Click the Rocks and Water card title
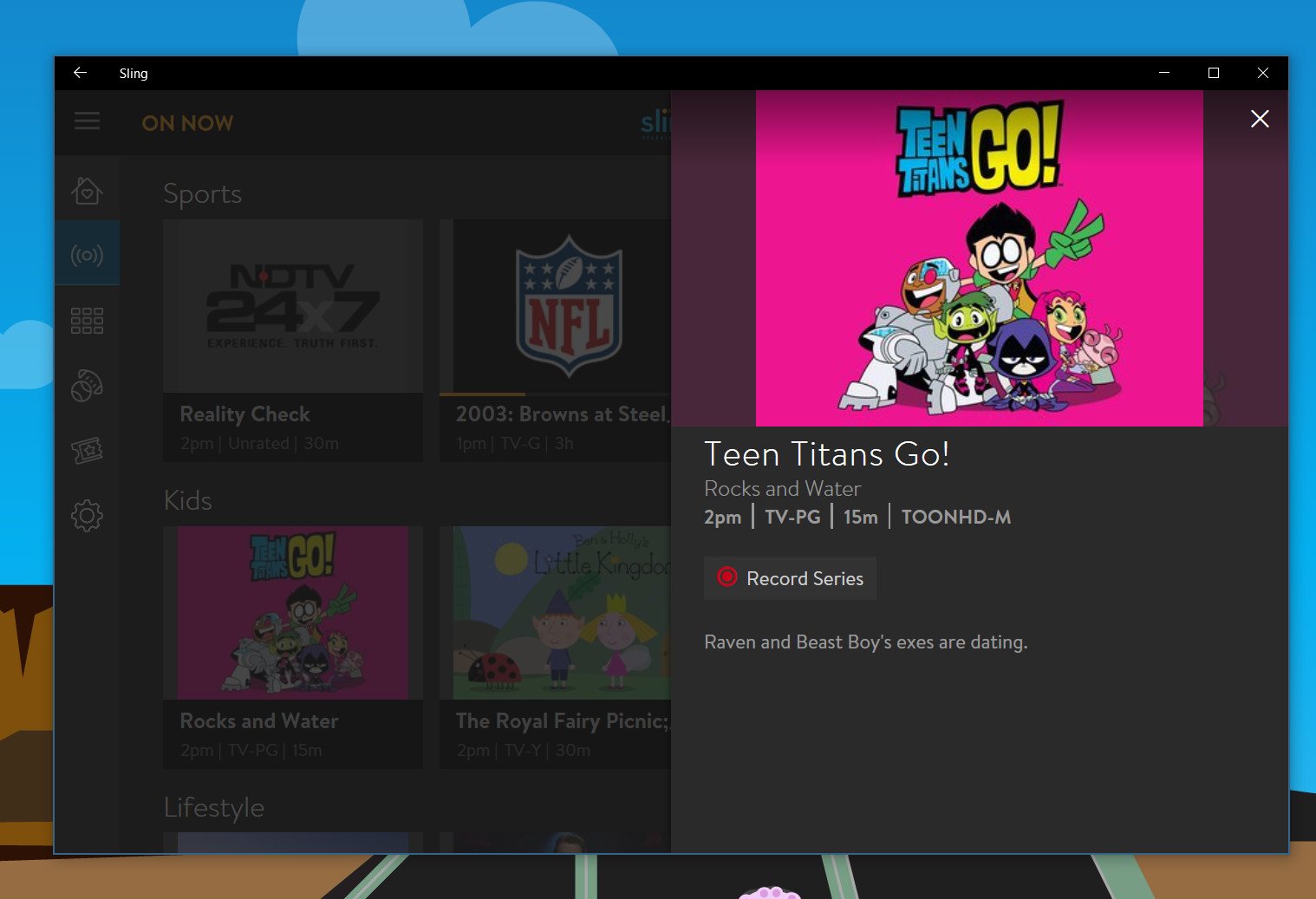Screen dimensions: 1316x899 pyautogui.click(x=259, y=721)
